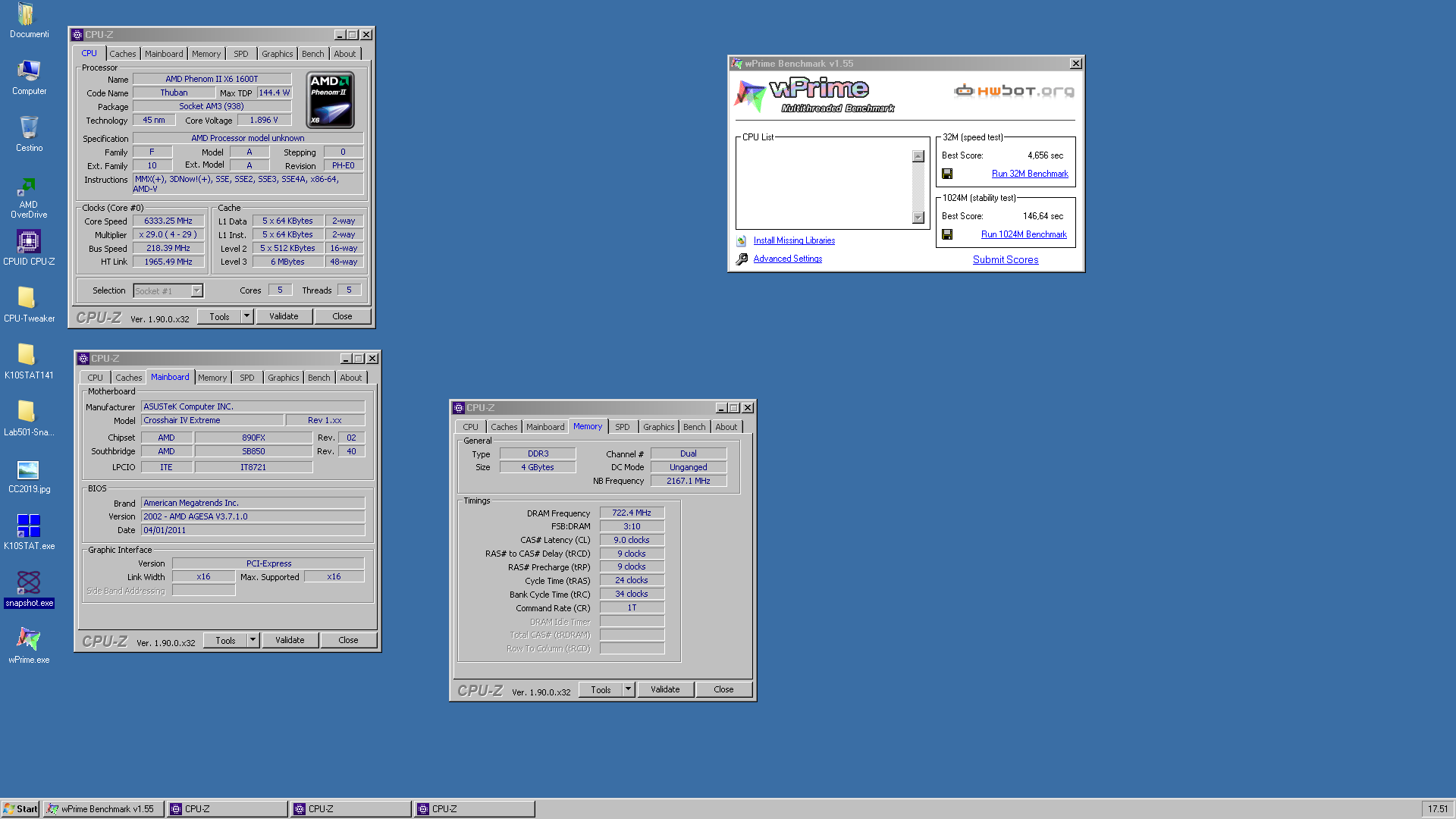Open the Tools dropdown arrow in the CPU tab window
The width and height of the screenshot is (1456, 819).
[x=246, y=316]
